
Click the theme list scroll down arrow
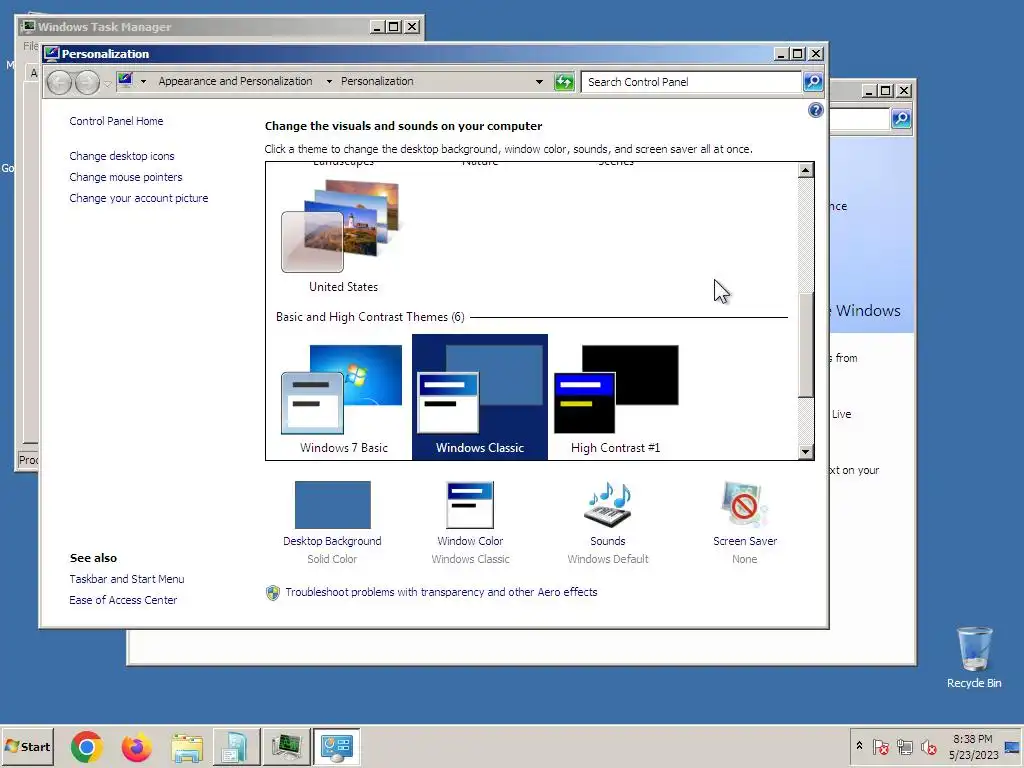(805, 452)
